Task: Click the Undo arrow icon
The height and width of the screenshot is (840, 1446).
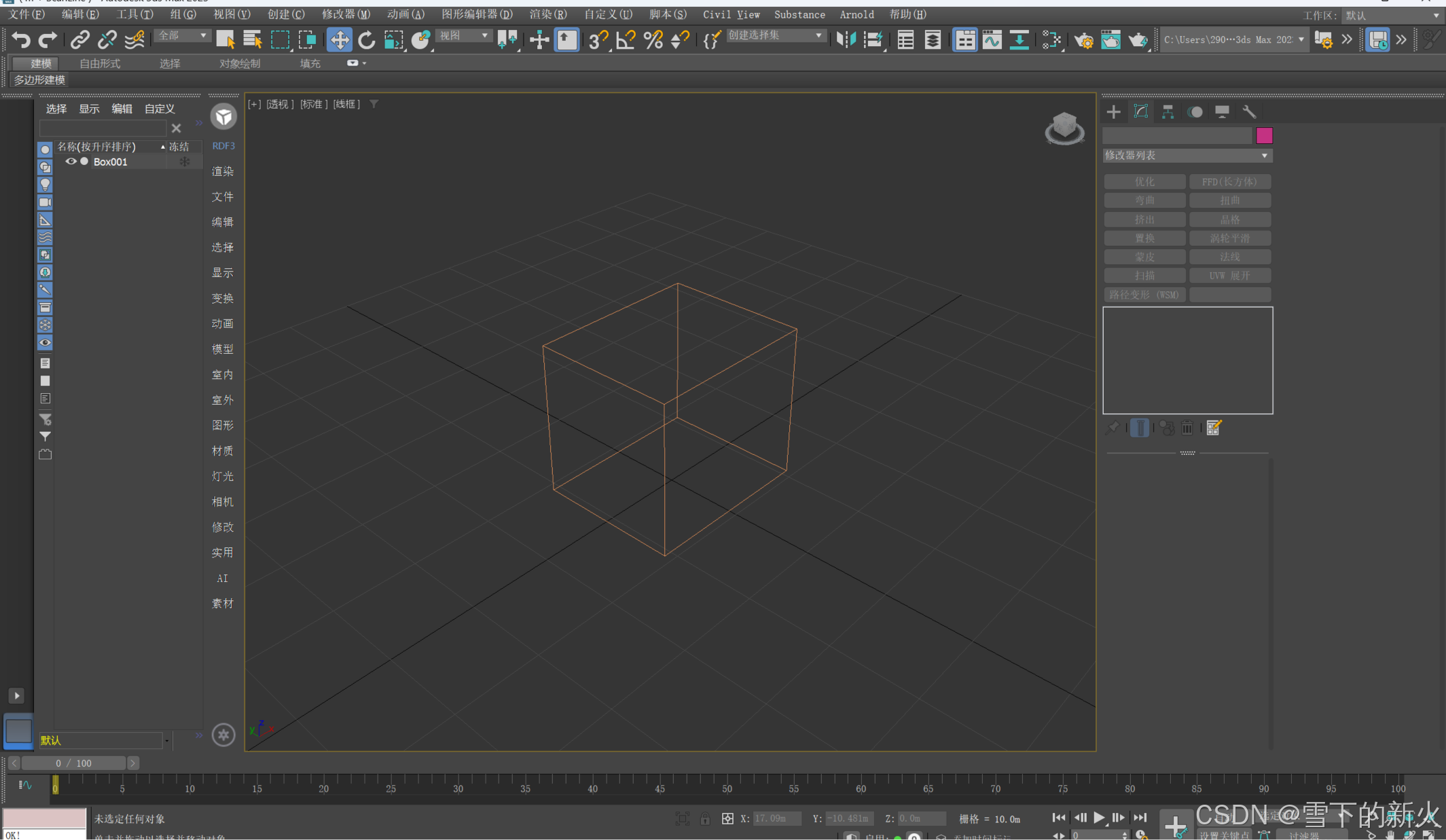Action: pos(21,40)
